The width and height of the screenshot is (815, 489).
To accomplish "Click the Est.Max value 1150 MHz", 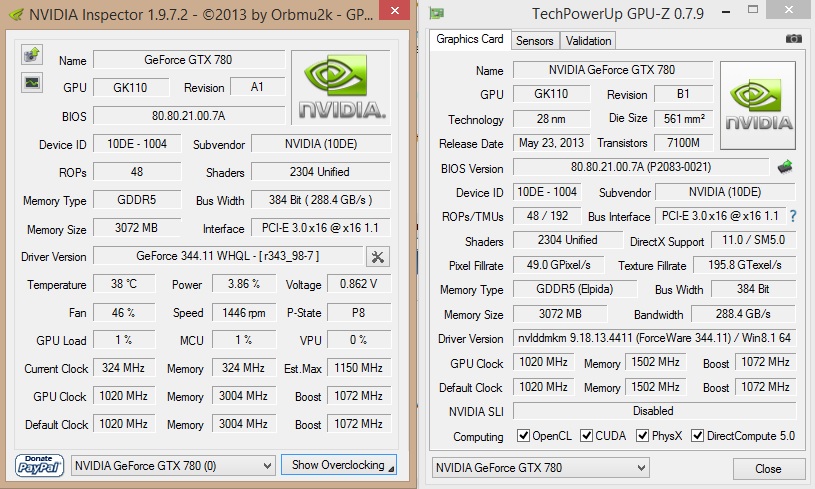I will [359, 368].
